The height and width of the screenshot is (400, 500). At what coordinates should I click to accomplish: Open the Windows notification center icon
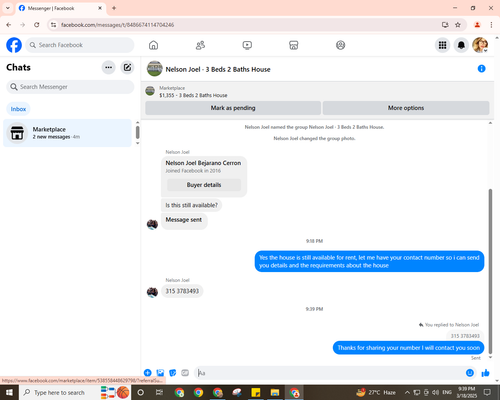click(487, 392)
